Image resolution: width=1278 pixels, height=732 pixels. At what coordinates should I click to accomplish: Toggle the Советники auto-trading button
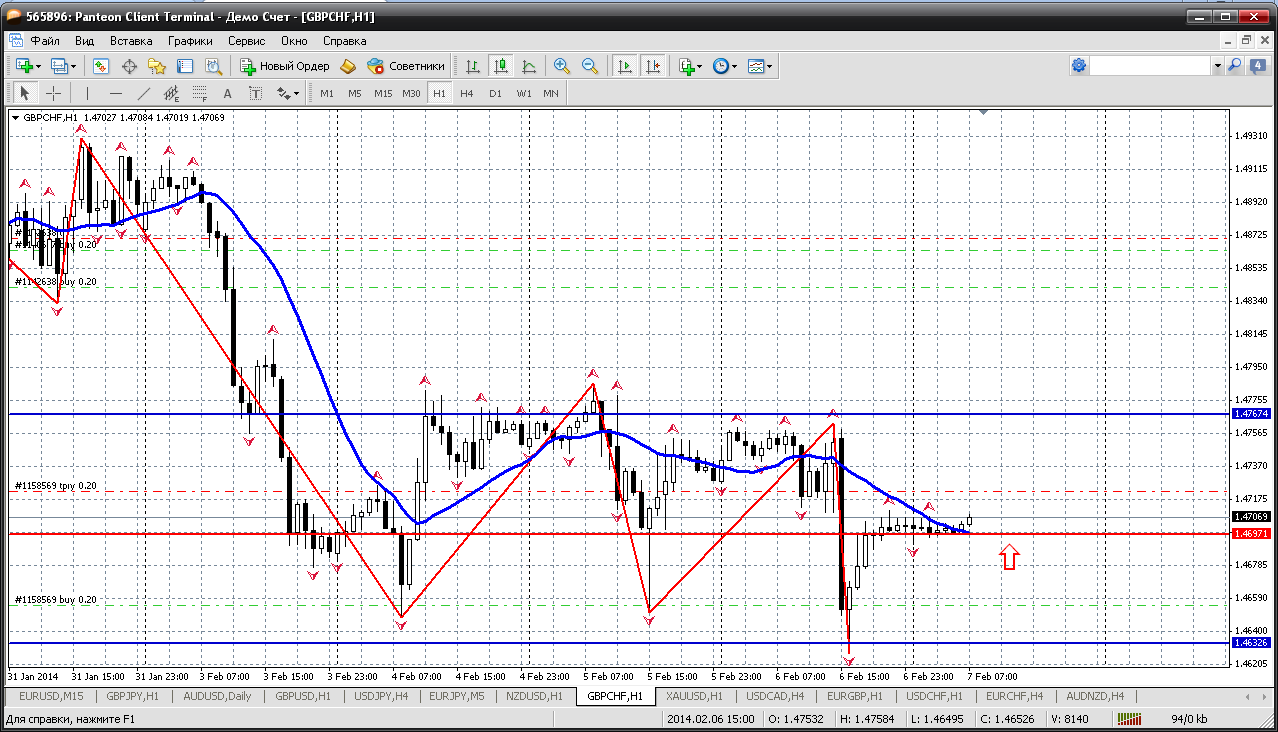pyautogui.click(x=406, y=66)
